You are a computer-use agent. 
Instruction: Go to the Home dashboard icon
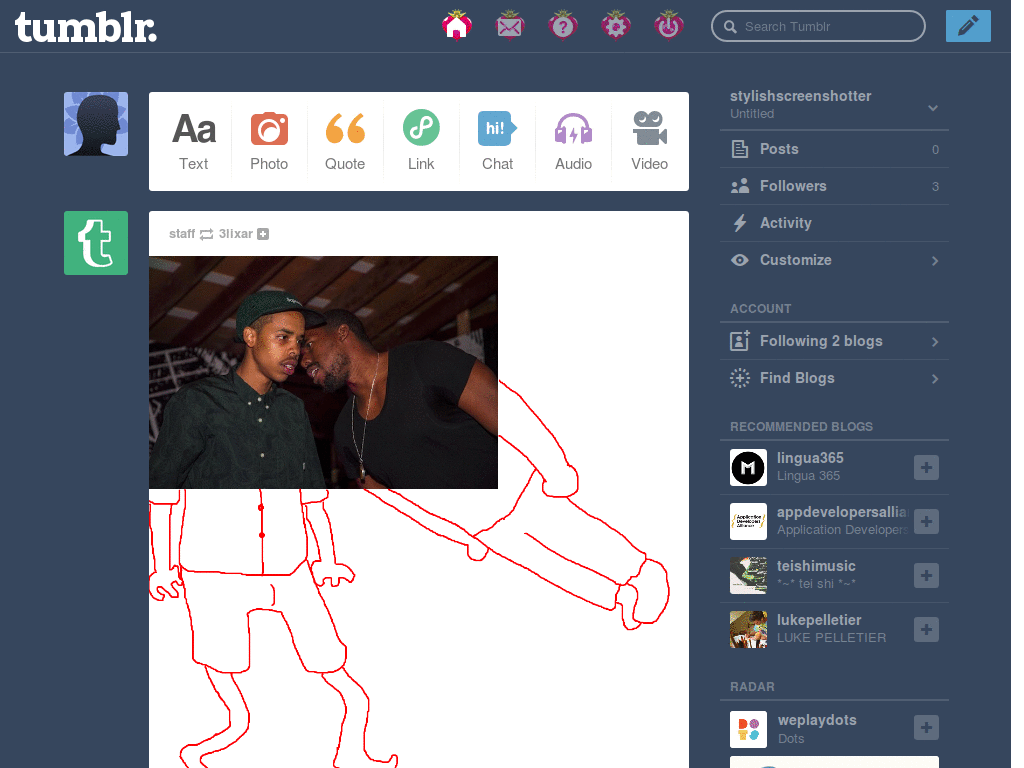(x=457, y=25)
